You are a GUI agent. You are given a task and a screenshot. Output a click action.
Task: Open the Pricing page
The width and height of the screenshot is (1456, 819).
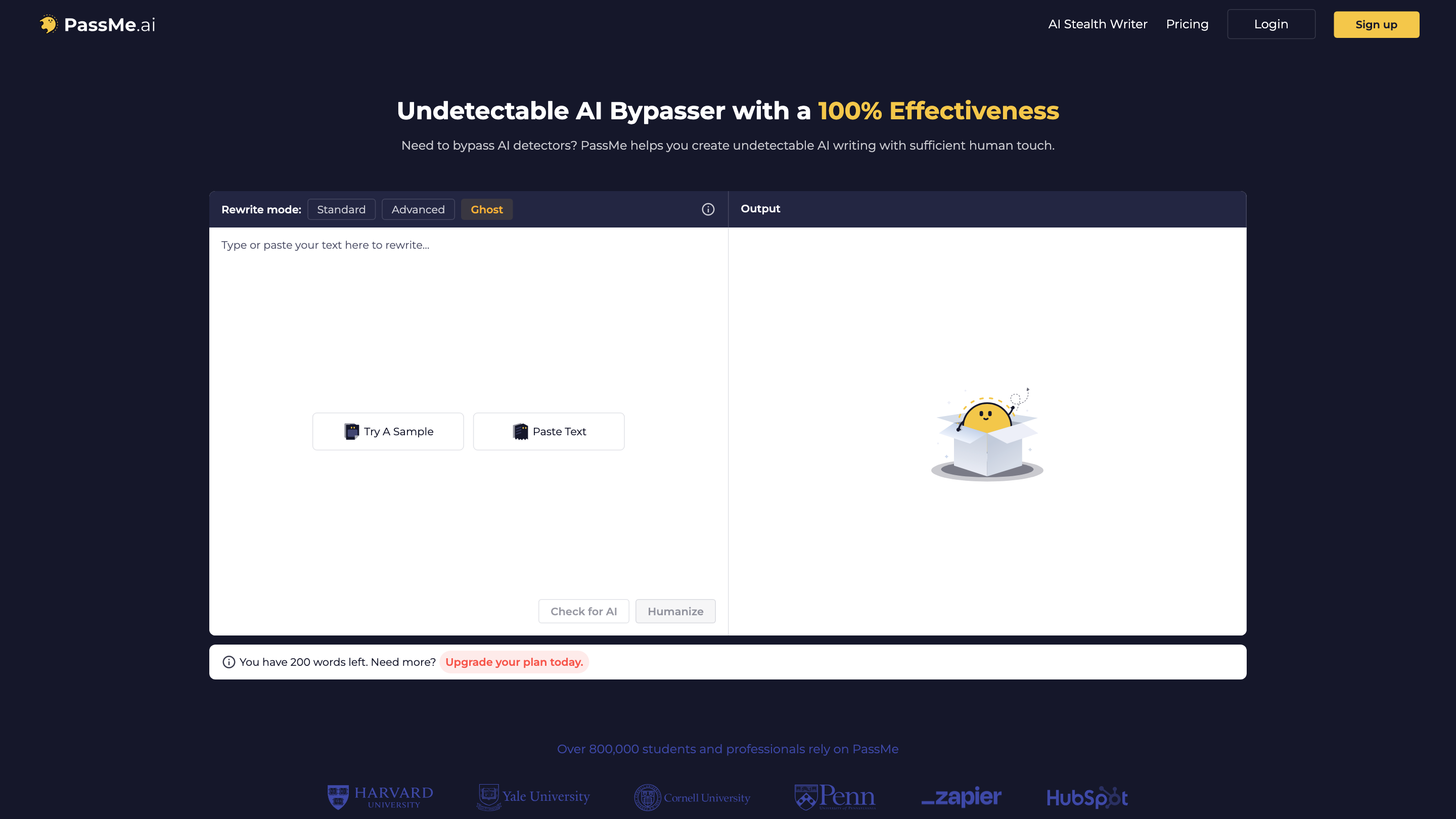point(1187,24)
